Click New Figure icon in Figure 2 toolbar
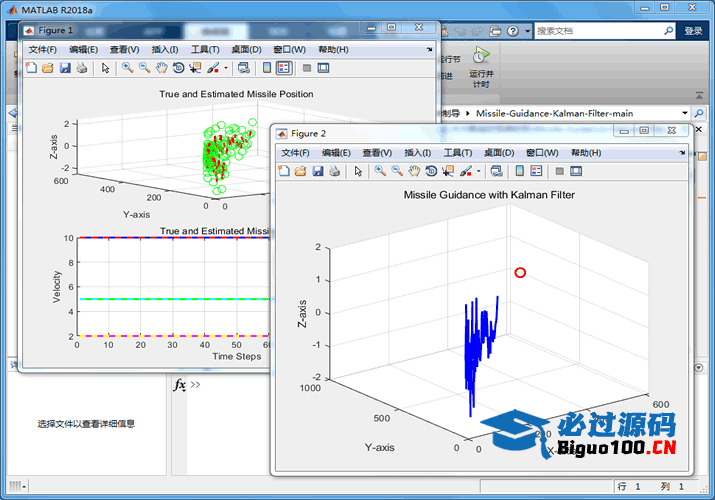Image resolution: width=715 pixels, height=500 pixels. 284,171
